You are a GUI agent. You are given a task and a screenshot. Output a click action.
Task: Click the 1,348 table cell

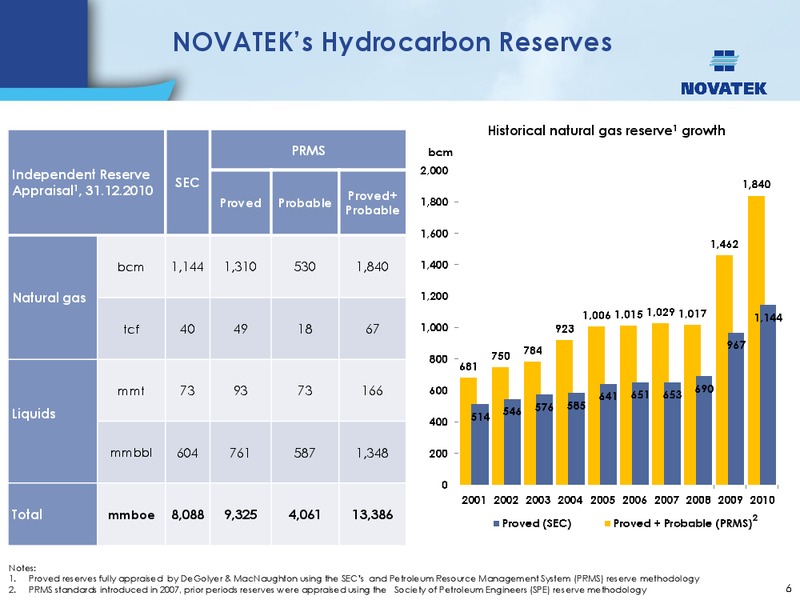[372, 453]
